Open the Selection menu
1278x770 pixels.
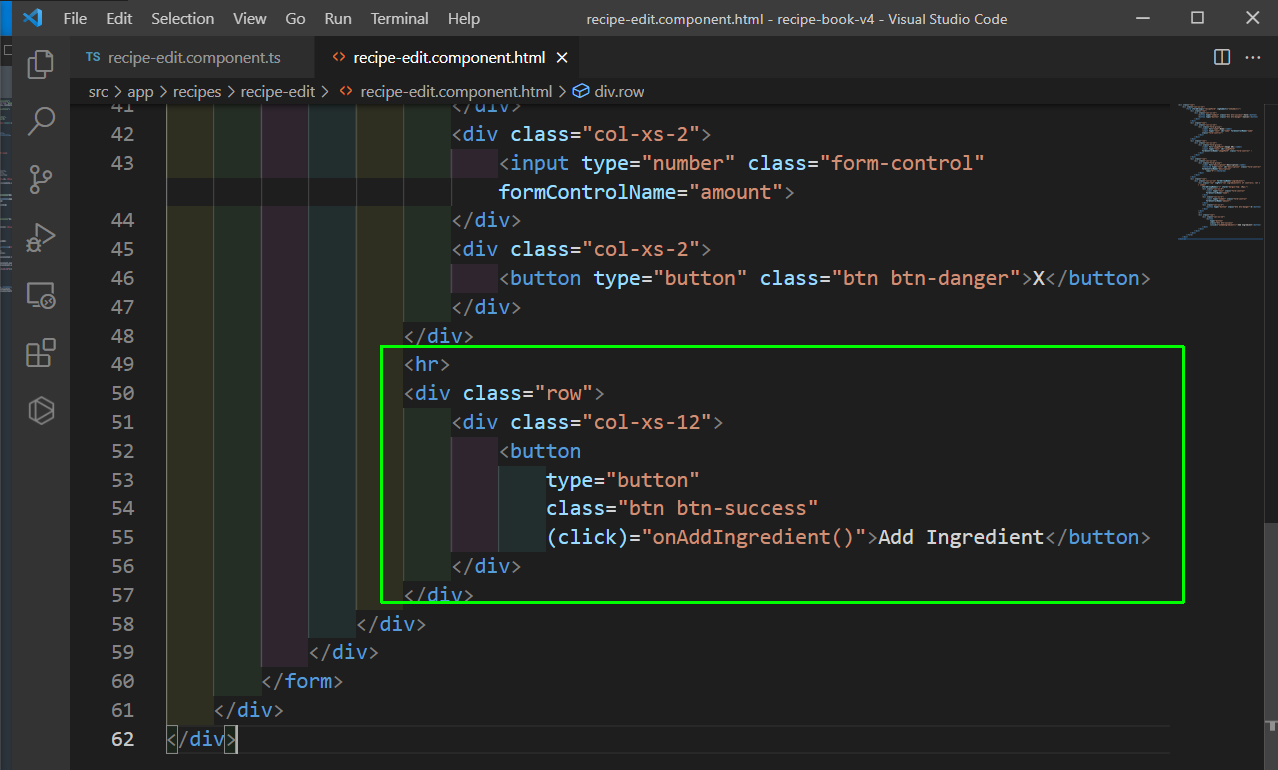[x=183, y=18]
